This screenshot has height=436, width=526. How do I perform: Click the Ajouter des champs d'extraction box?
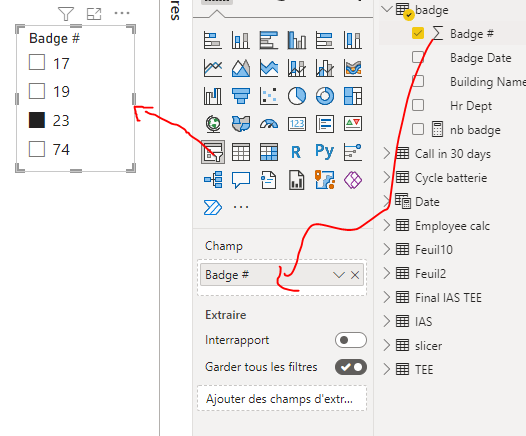[x=282, y=399]
